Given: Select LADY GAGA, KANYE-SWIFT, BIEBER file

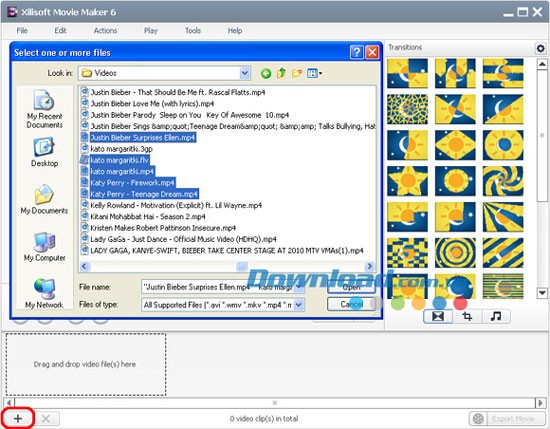Looking at the screenshot, I should [222, 250].
